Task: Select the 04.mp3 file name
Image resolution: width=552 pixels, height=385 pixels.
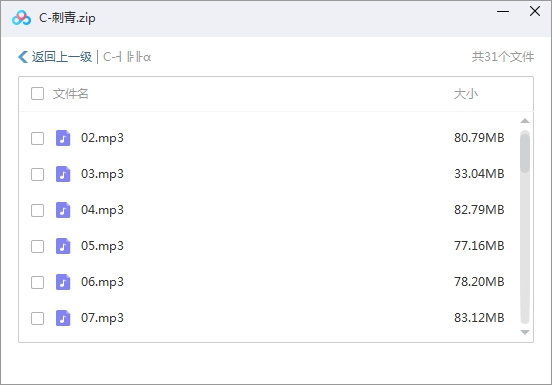Action: coord(102,210)
